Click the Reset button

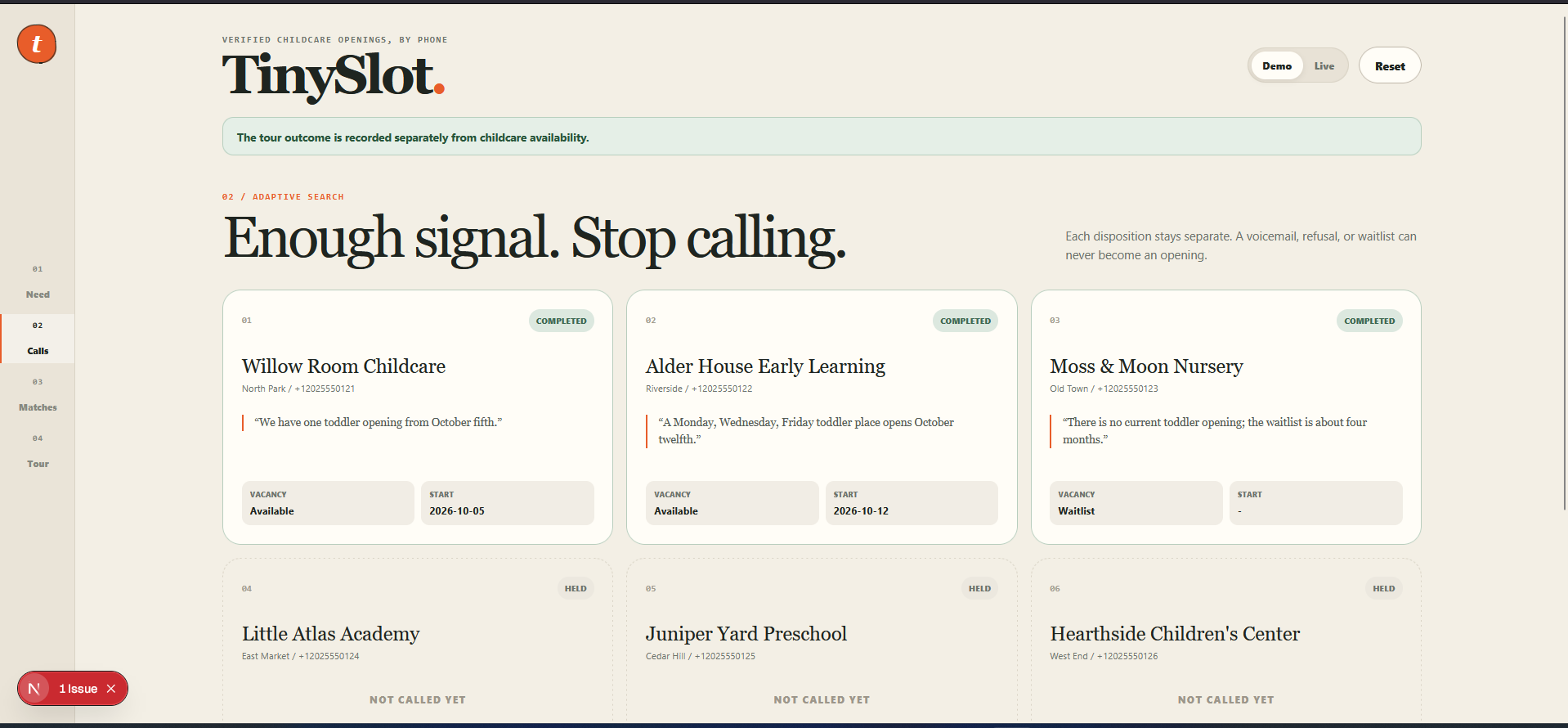[1389, 65]
